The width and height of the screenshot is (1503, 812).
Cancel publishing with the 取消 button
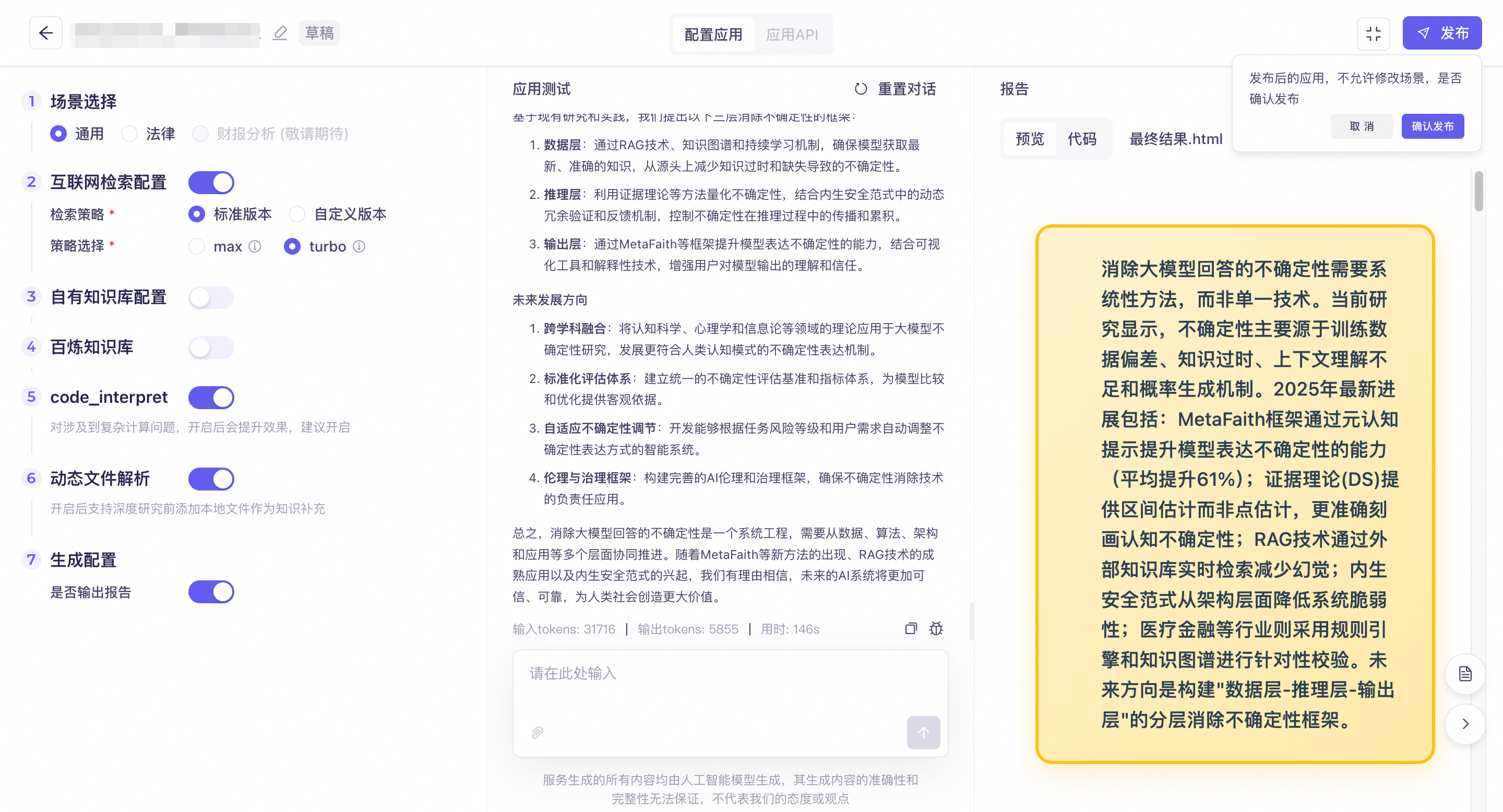1362,126
